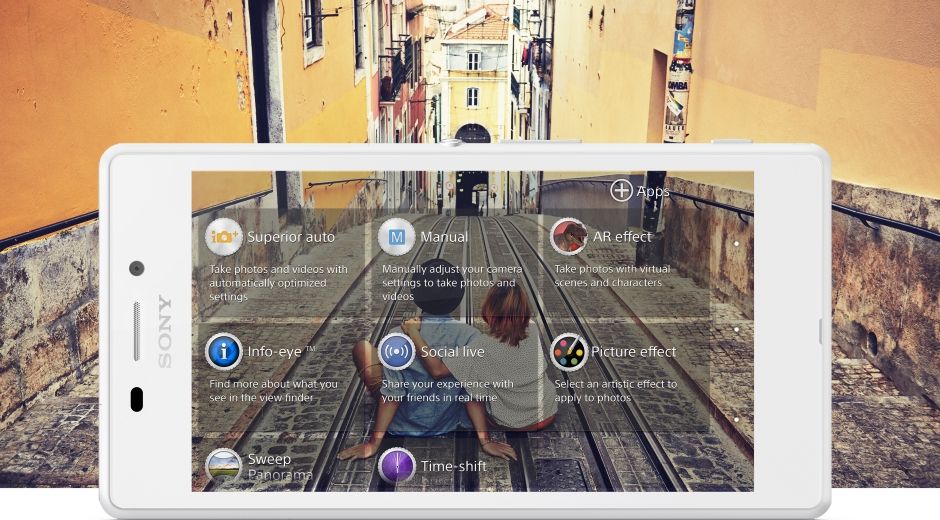Open the AR effect dinosaur icon

(569, 237)
